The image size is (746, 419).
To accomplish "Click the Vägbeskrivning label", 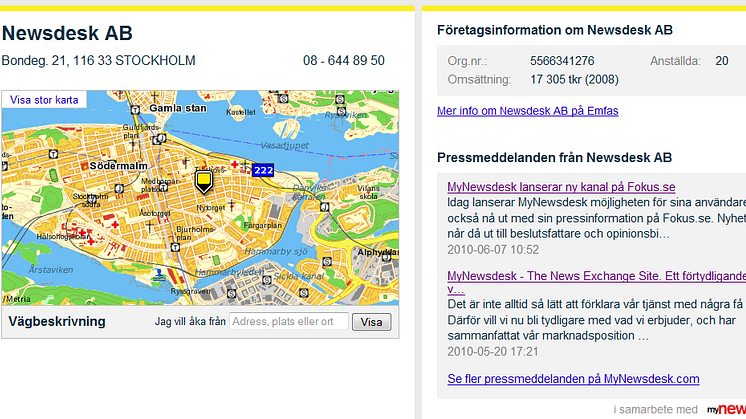I will [x=57, y=322].
